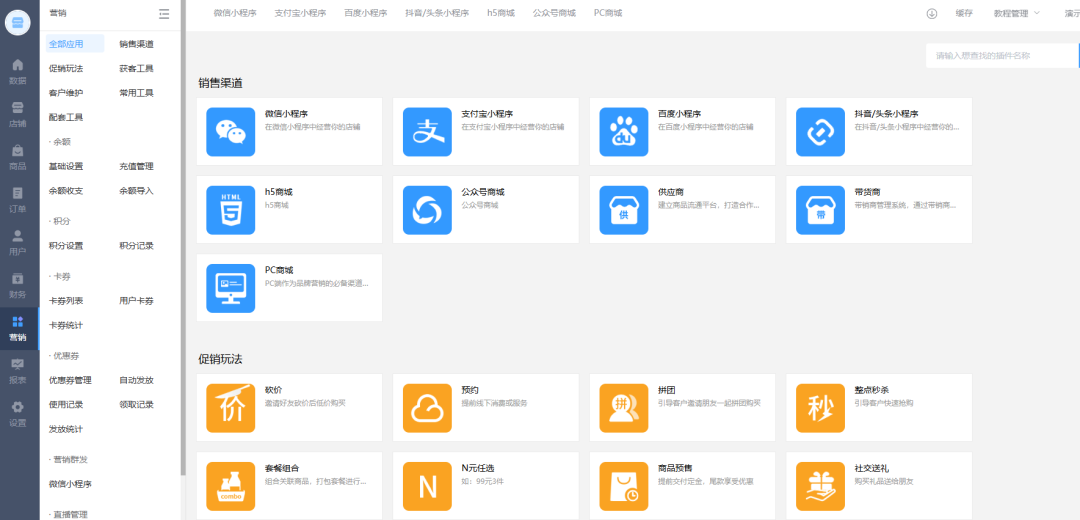Click the Alipay mini program icon

tap(427, 132)
